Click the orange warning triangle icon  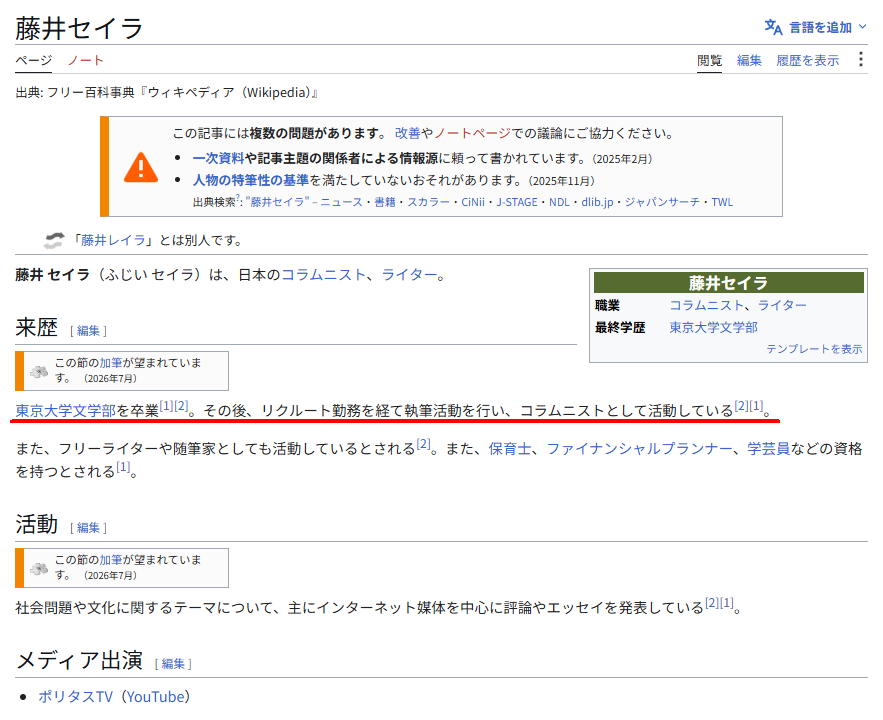coord(141,167)
